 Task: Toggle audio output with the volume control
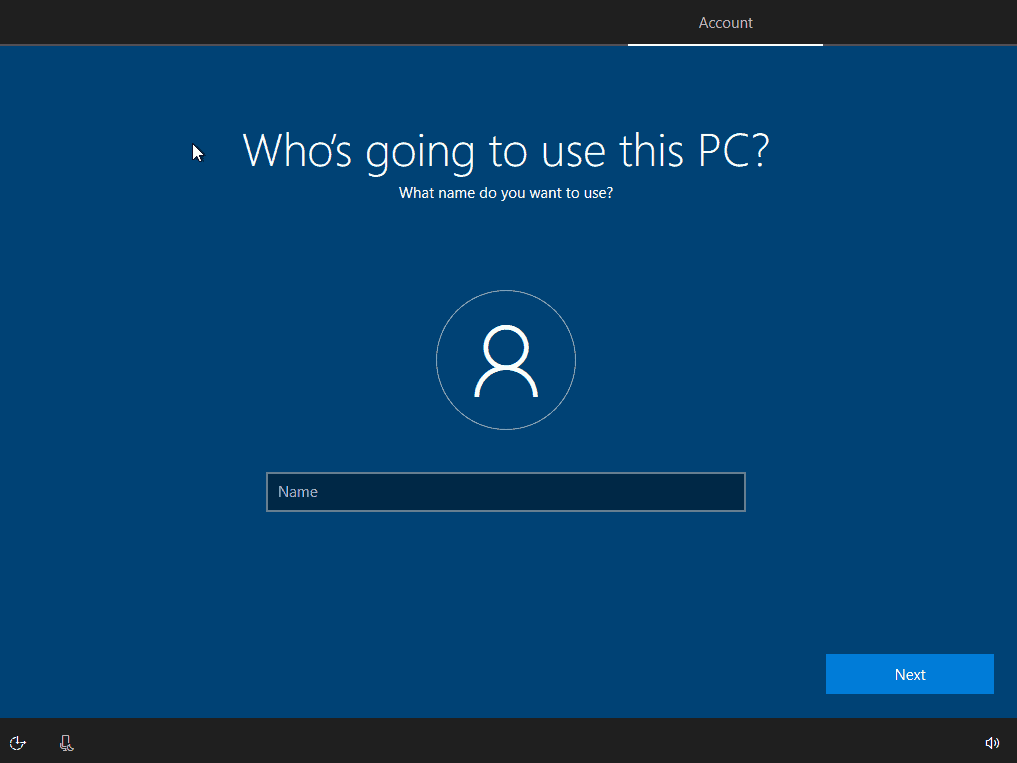992,743
